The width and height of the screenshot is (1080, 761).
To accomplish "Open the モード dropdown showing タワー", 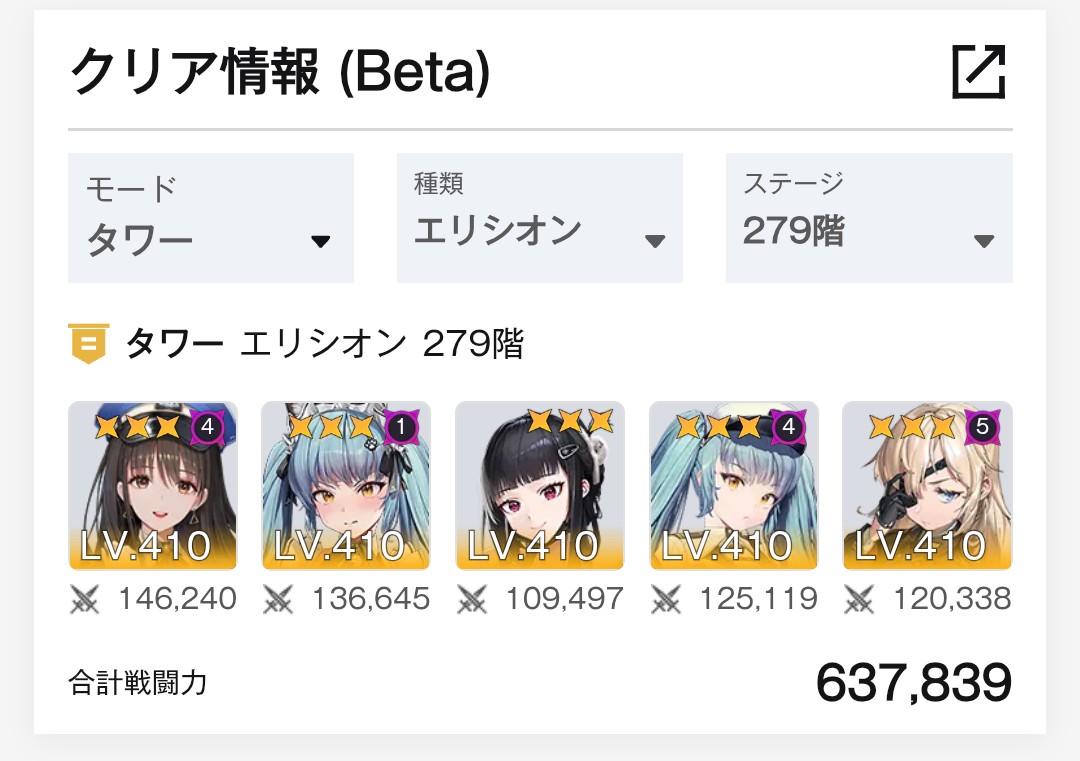I will pos(211,218).
